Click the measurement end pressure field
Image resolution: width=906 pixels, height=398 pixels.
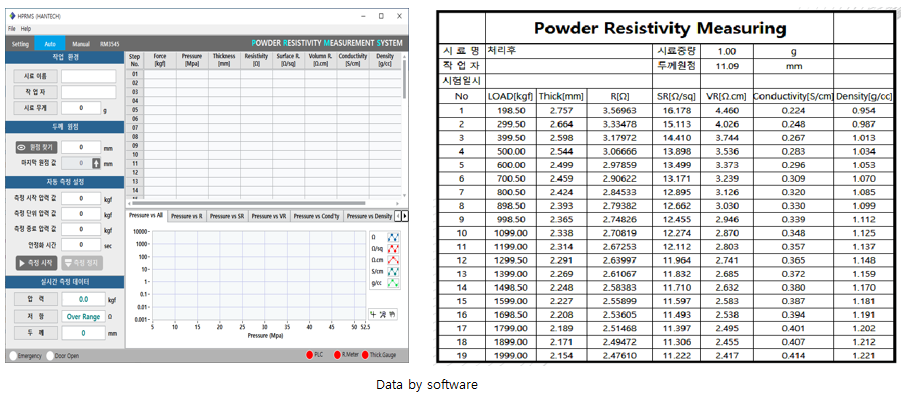[x=81, y=230]
